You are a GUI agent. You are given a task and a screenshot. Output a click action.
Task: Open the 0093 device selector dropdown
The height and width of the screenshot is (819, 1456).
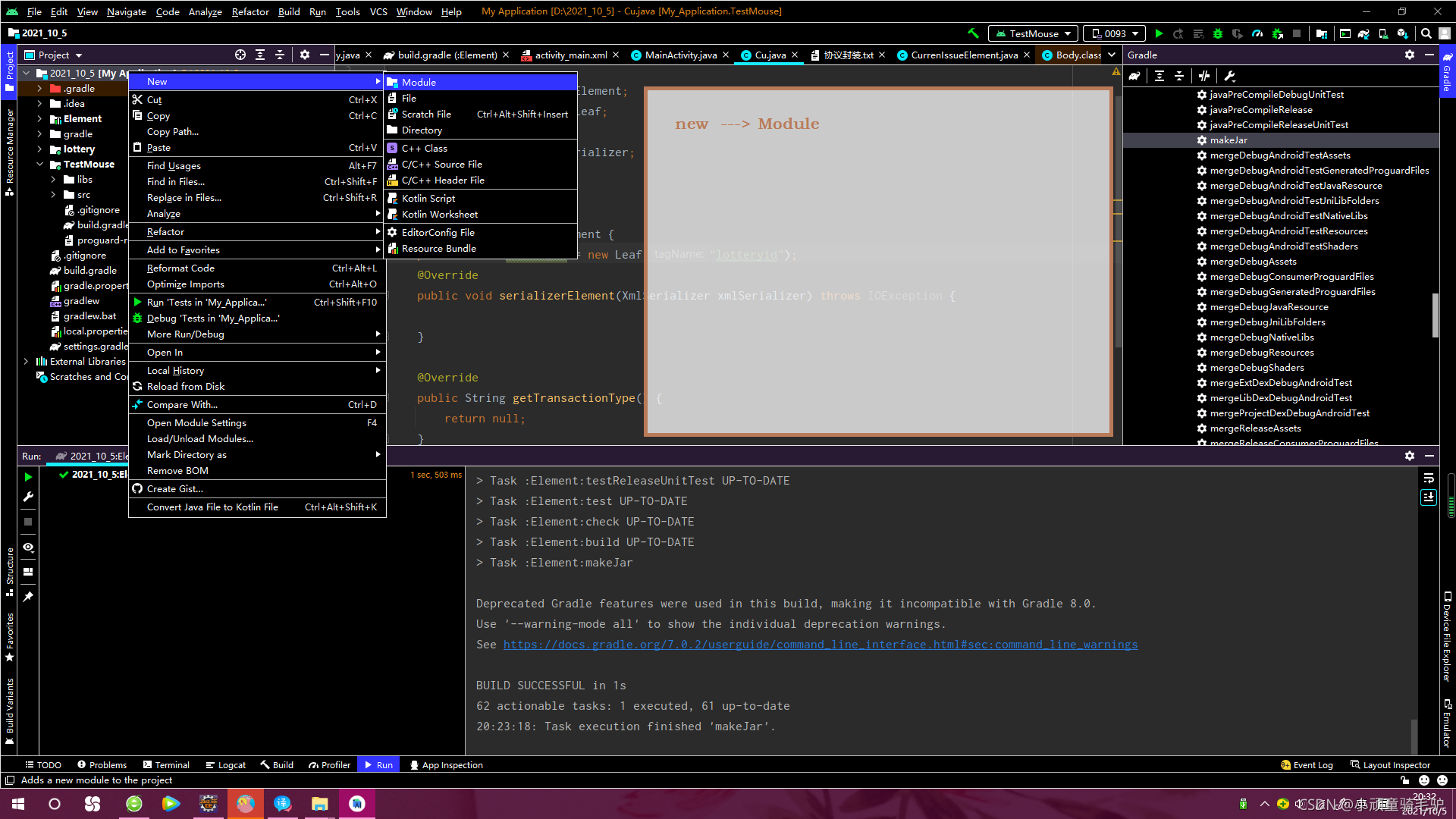[x=1115, y=33]
